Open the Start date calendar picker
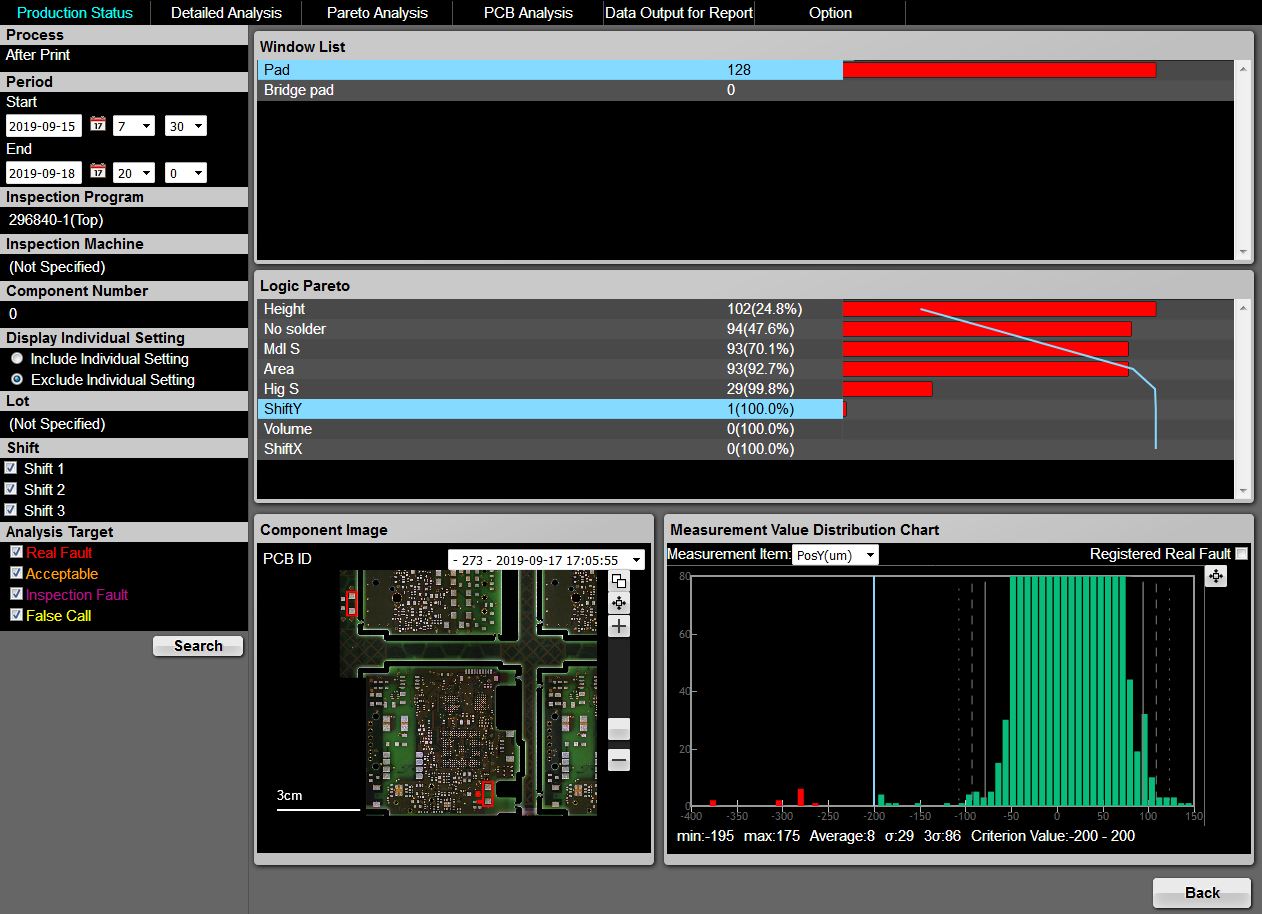The image size is (1262, 914). (97, 125)
